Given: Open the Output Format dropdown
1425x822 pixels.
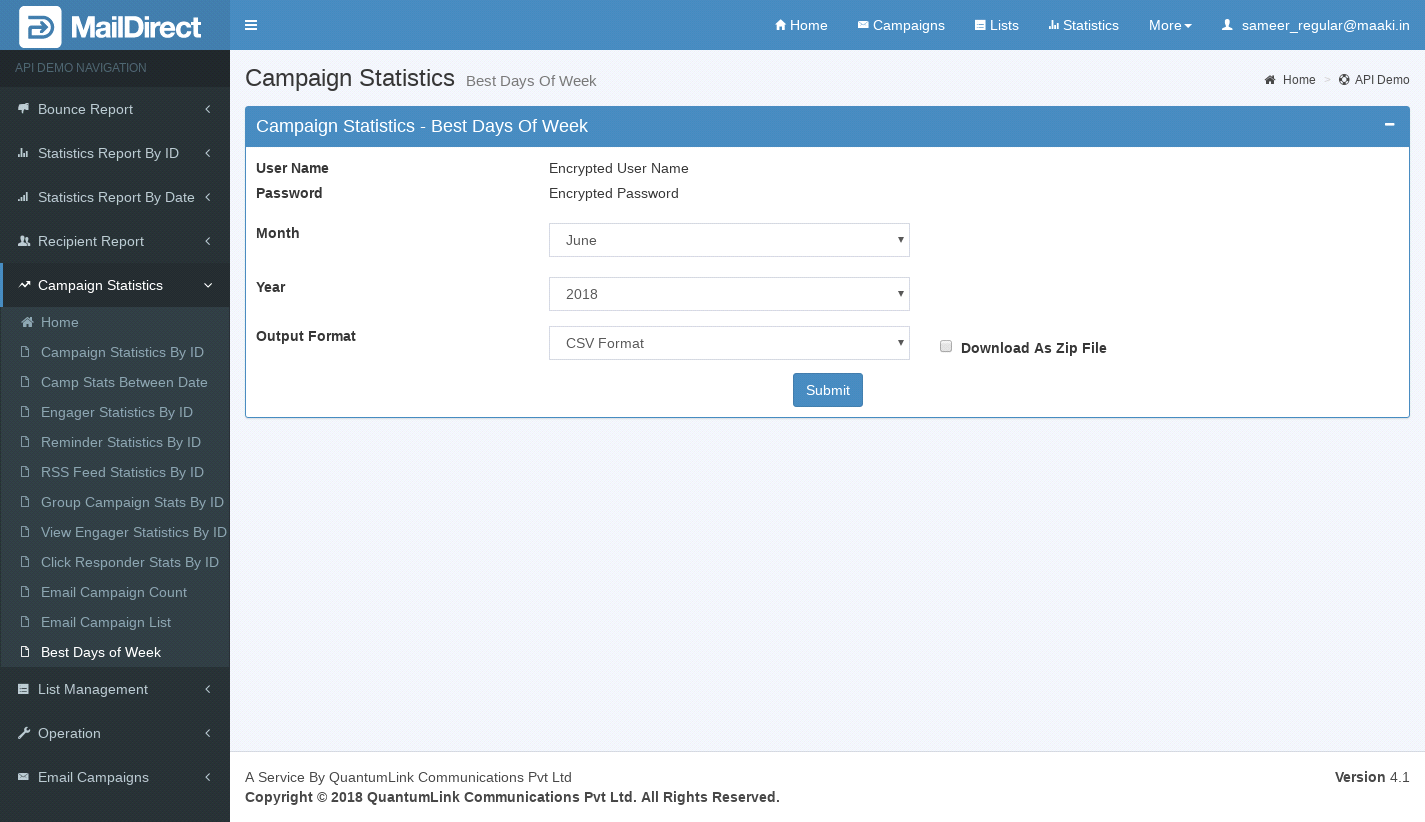Looking at the screenshot, I should pos(729,343).
